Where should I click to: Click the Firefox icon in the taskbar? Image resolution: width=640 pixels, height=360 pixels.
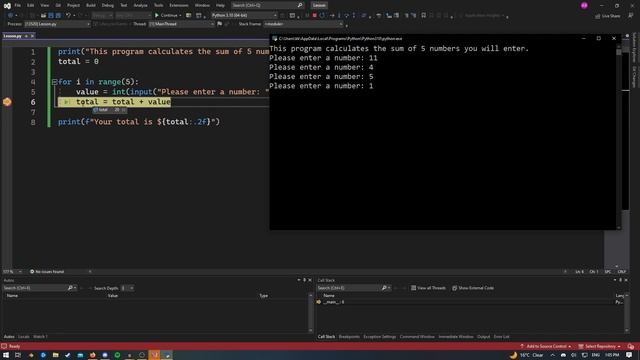point(93,355)
